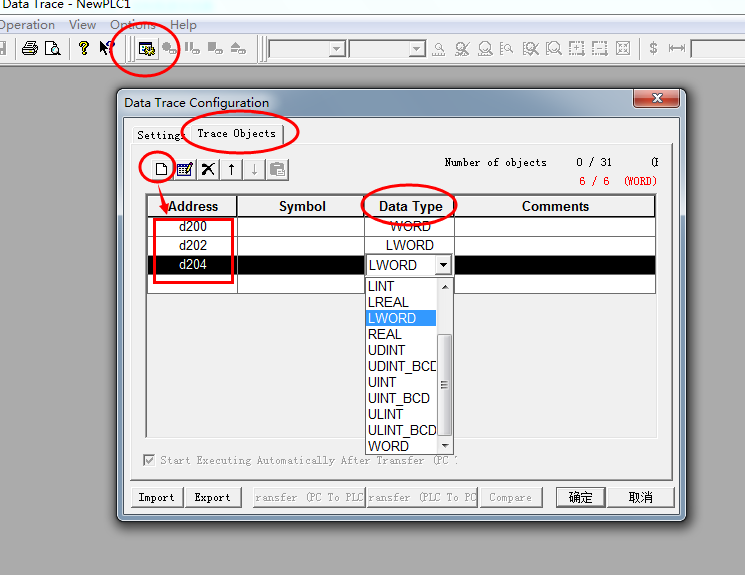This screenshot has width=745, height=575.
Task: Open the View menu
Action: tap(82, 25)
